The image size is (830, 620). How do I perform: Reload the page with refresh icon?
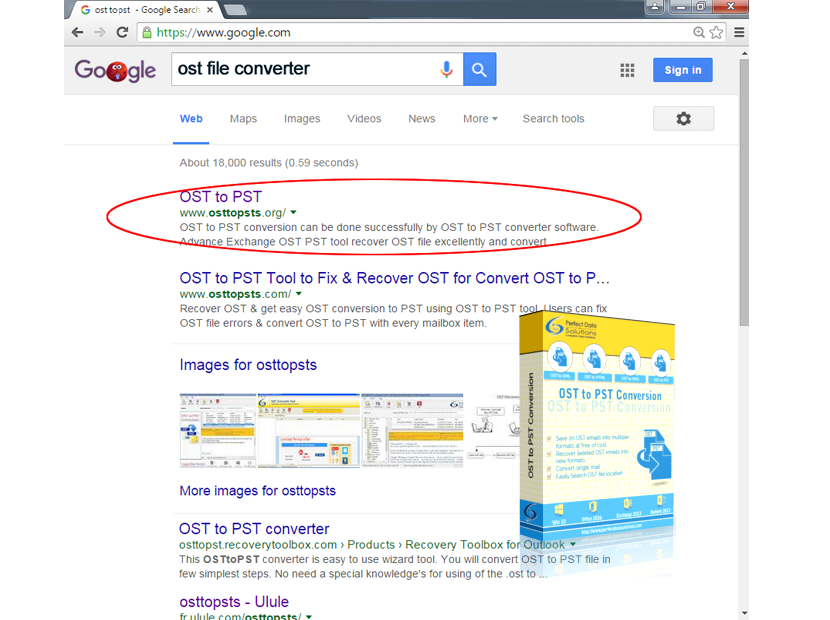(122, 32)
